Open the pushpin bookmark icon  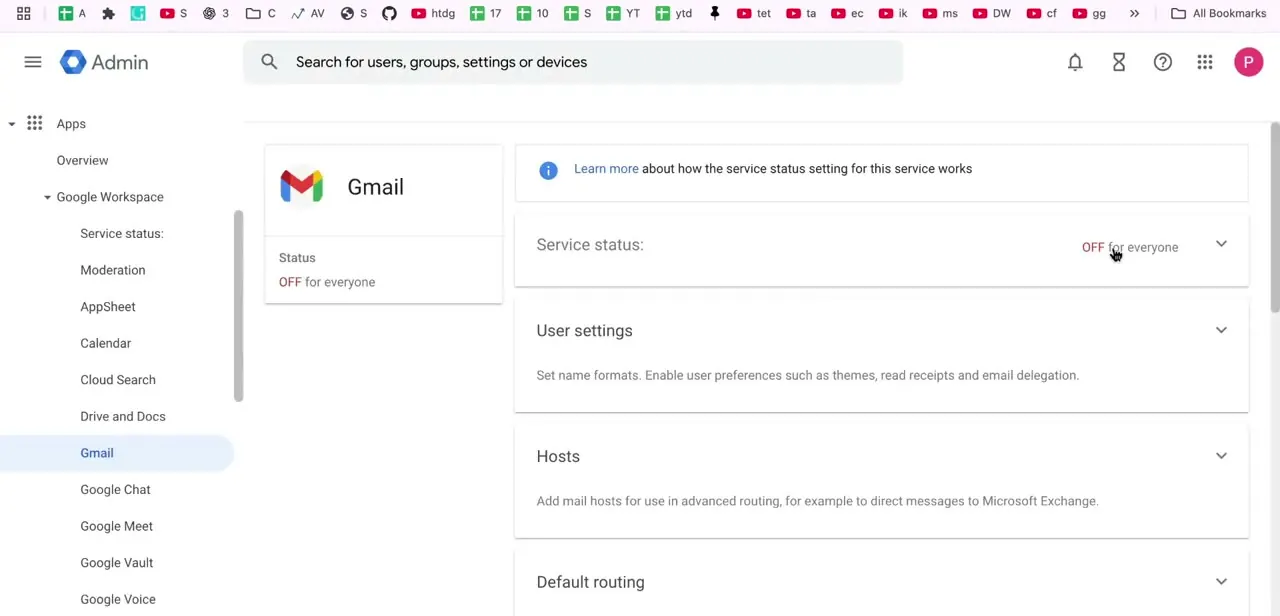[714, 13]
